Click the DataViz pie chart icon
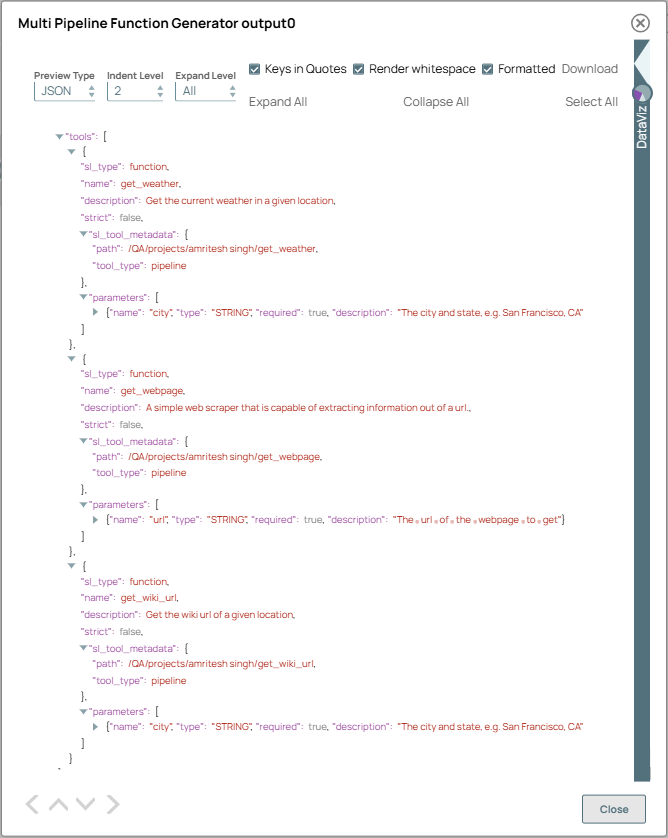 pyautogui.click(x=641, y=94)
